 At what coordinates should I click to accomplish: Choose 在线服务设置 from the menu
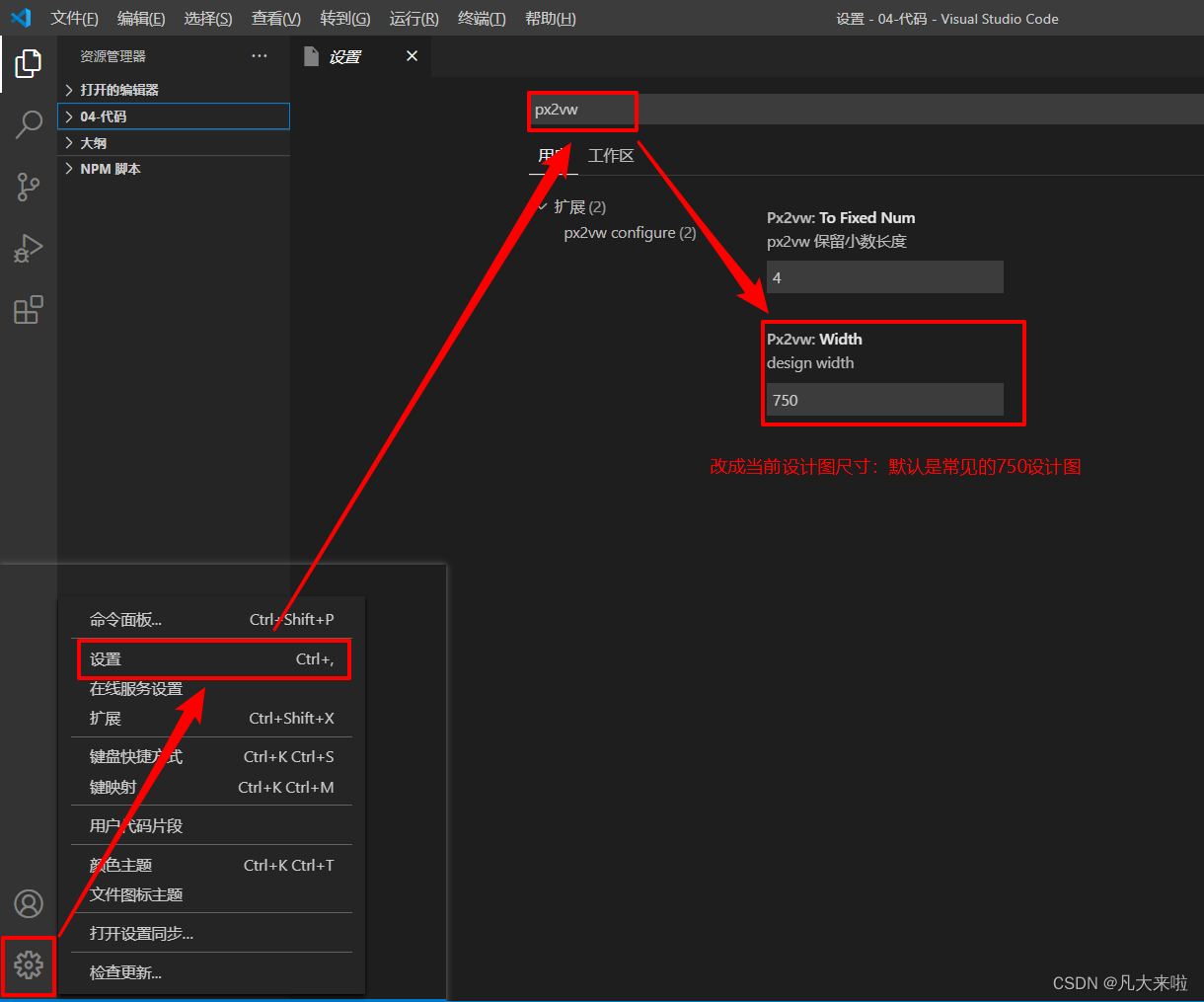click(x=212, y=689)
